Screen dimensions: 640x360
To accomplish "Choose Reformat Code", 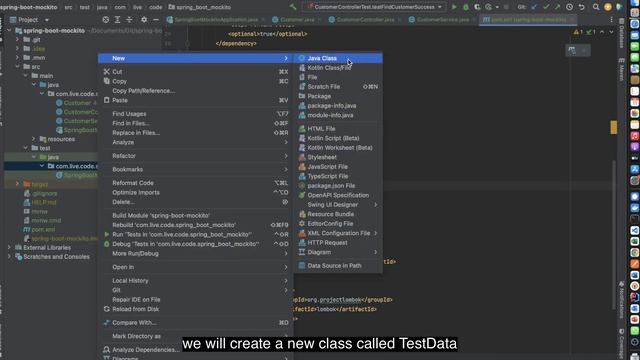I will tap(195, 183).
